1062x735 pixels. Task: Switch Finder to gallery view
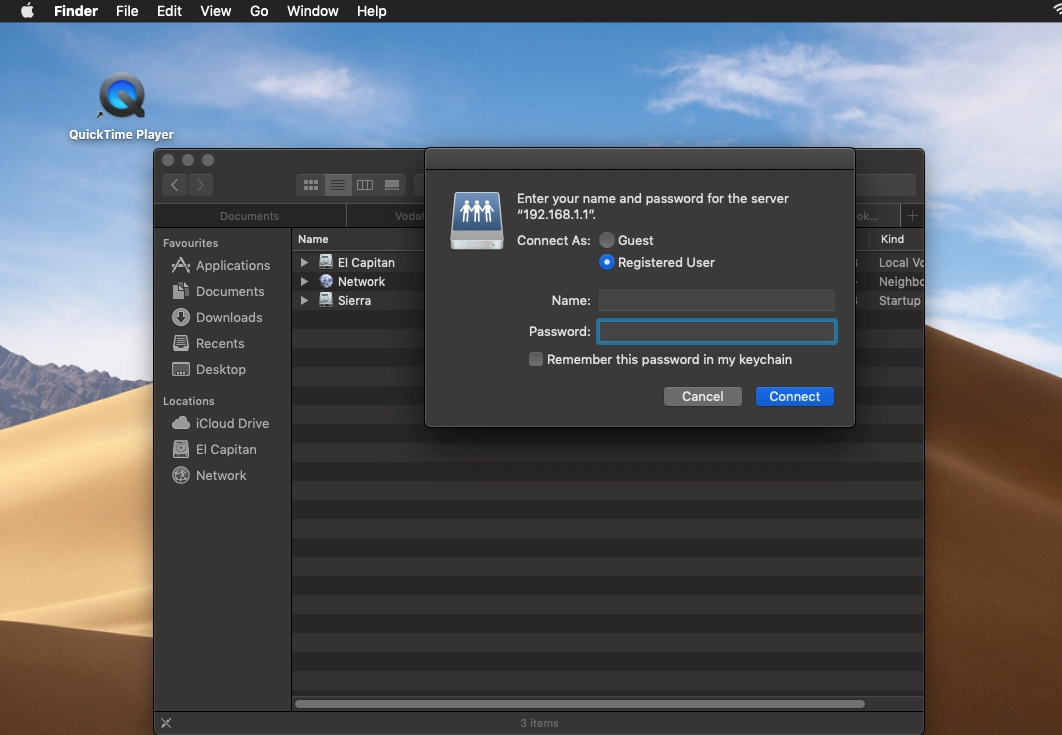point(392,185)
